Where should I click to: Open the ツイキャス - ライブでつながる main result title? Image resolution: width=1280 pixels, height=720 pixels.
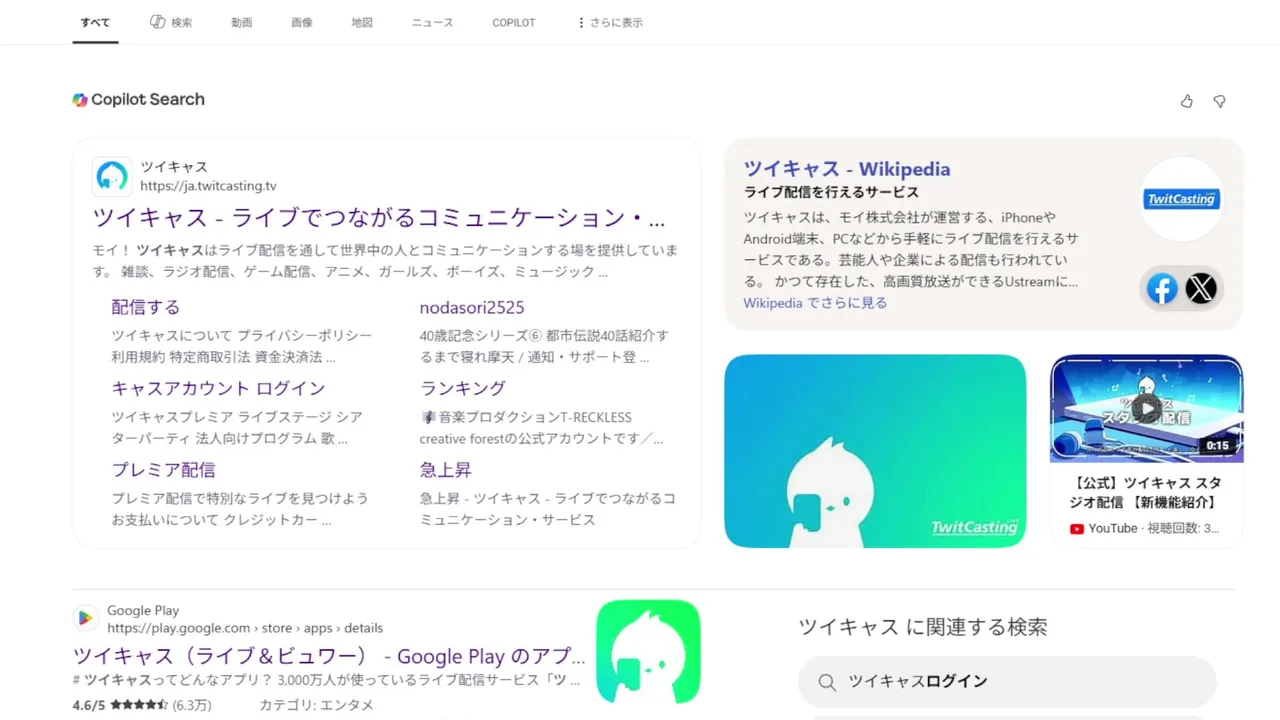pos(379,218)
